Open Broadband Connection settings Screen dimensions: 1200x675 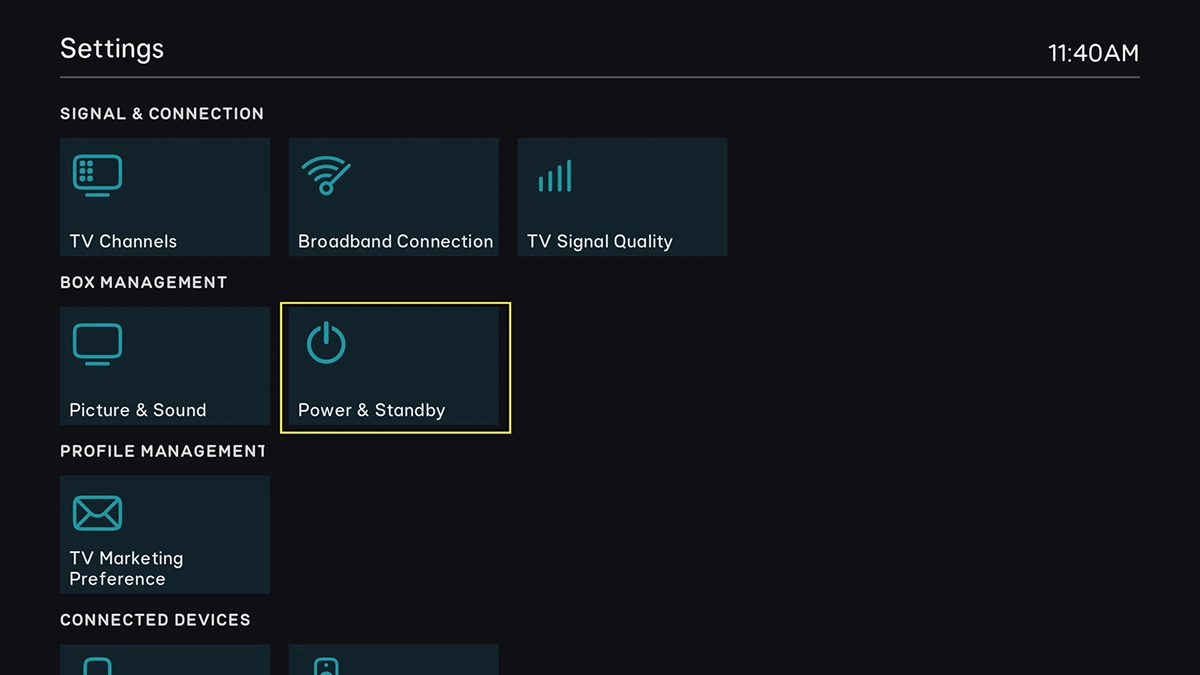point(393,196)
